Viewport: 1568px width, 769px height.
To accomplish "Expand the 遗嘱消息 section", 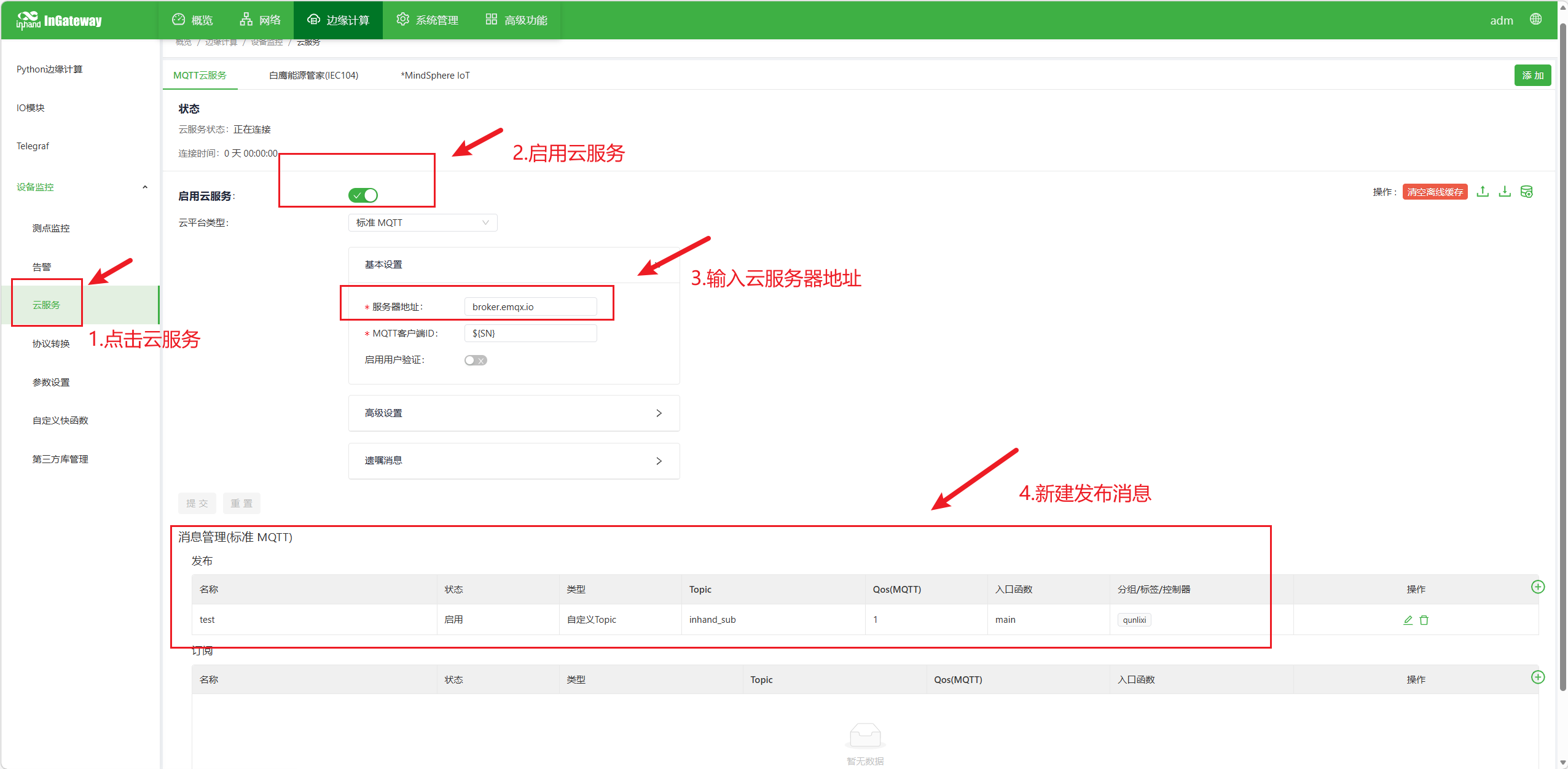I will point(514,461).
